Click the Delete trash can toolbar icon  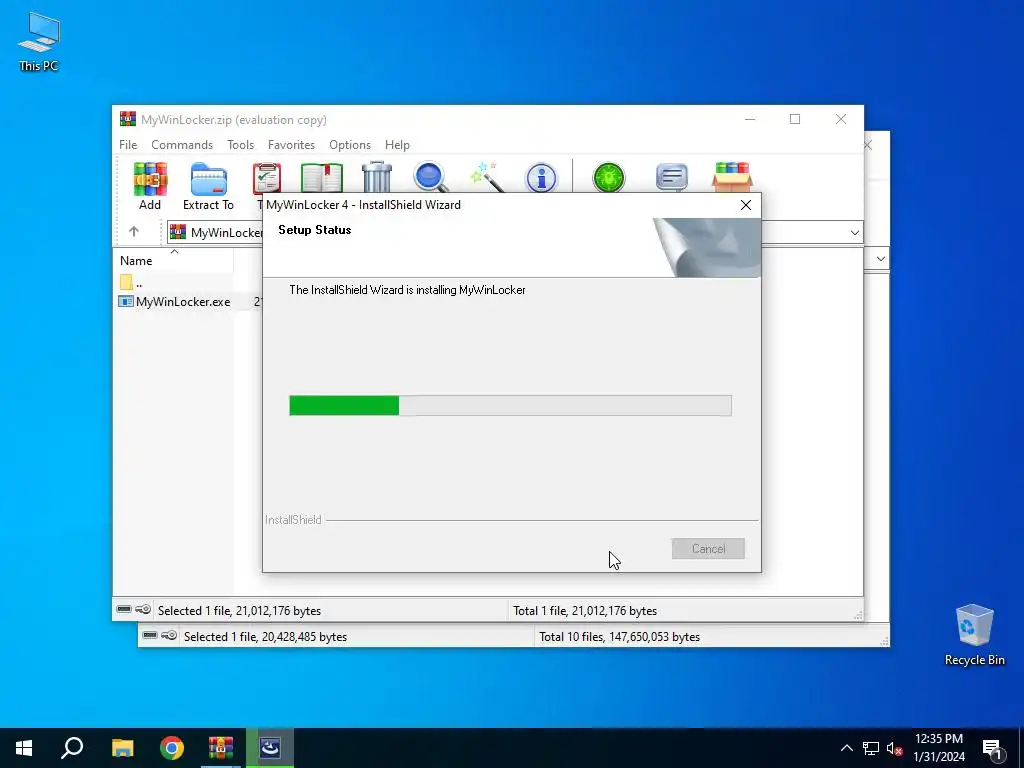[x=377, y=176]
